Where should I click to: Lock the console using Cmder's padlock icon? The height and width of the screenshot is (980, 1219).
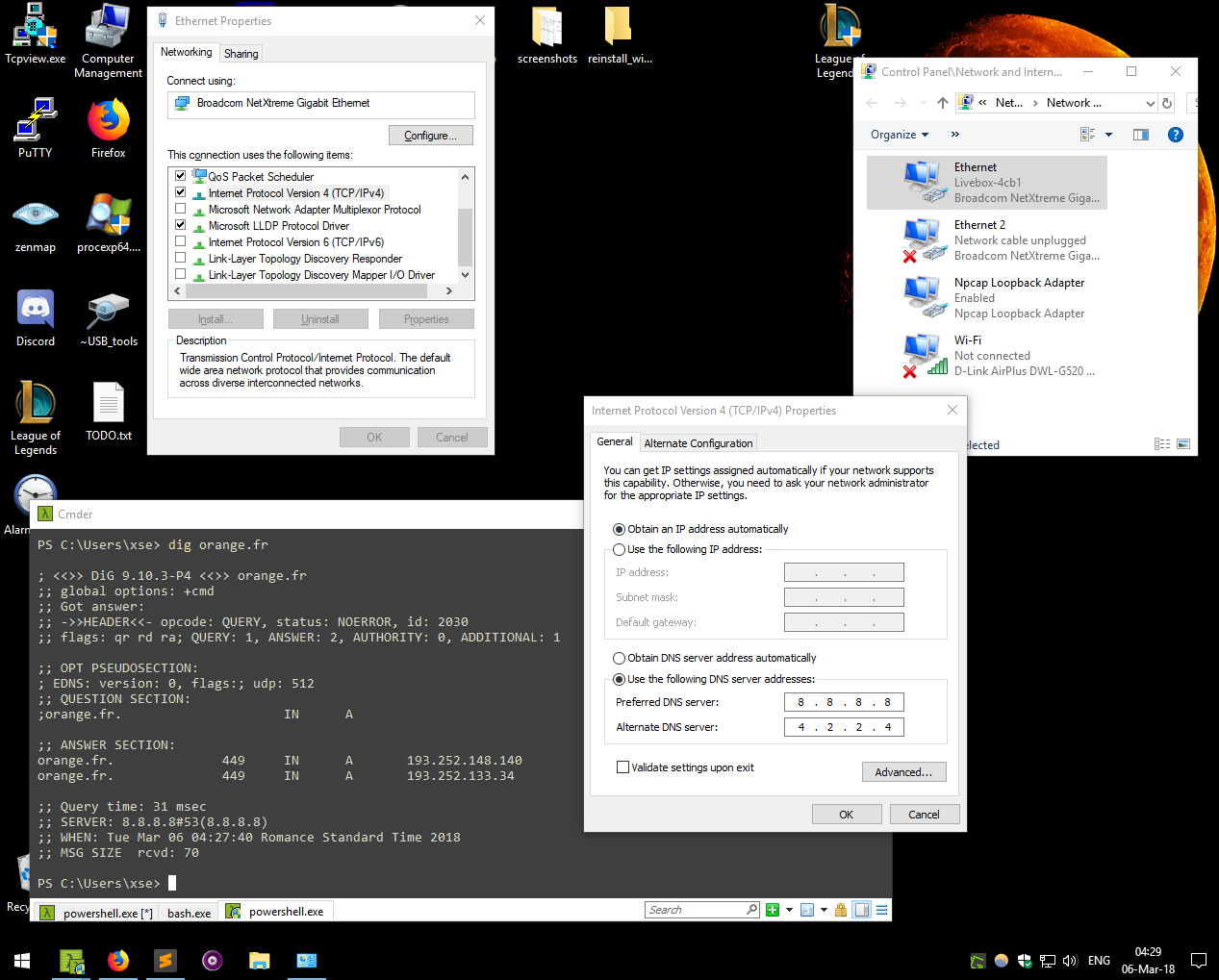841,909
